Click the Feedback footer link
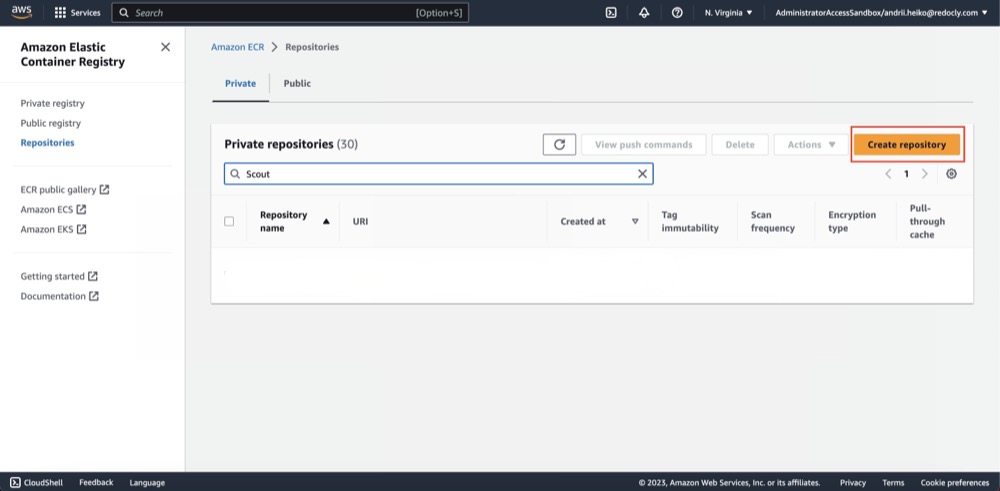Screen dimensions: 1000x491 point(96,483)
